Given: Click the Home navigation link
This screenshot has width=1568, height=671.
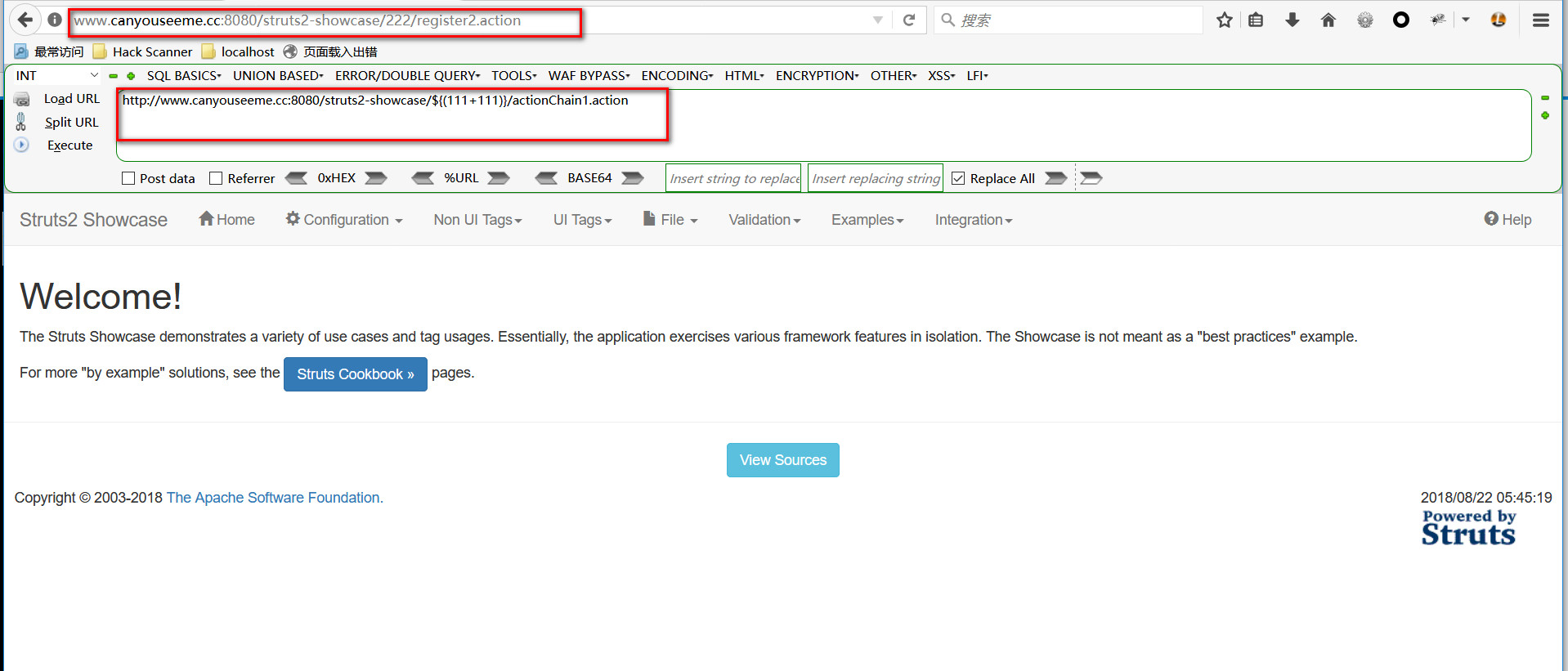Looking at the screenshot, I should click(226, 219).
